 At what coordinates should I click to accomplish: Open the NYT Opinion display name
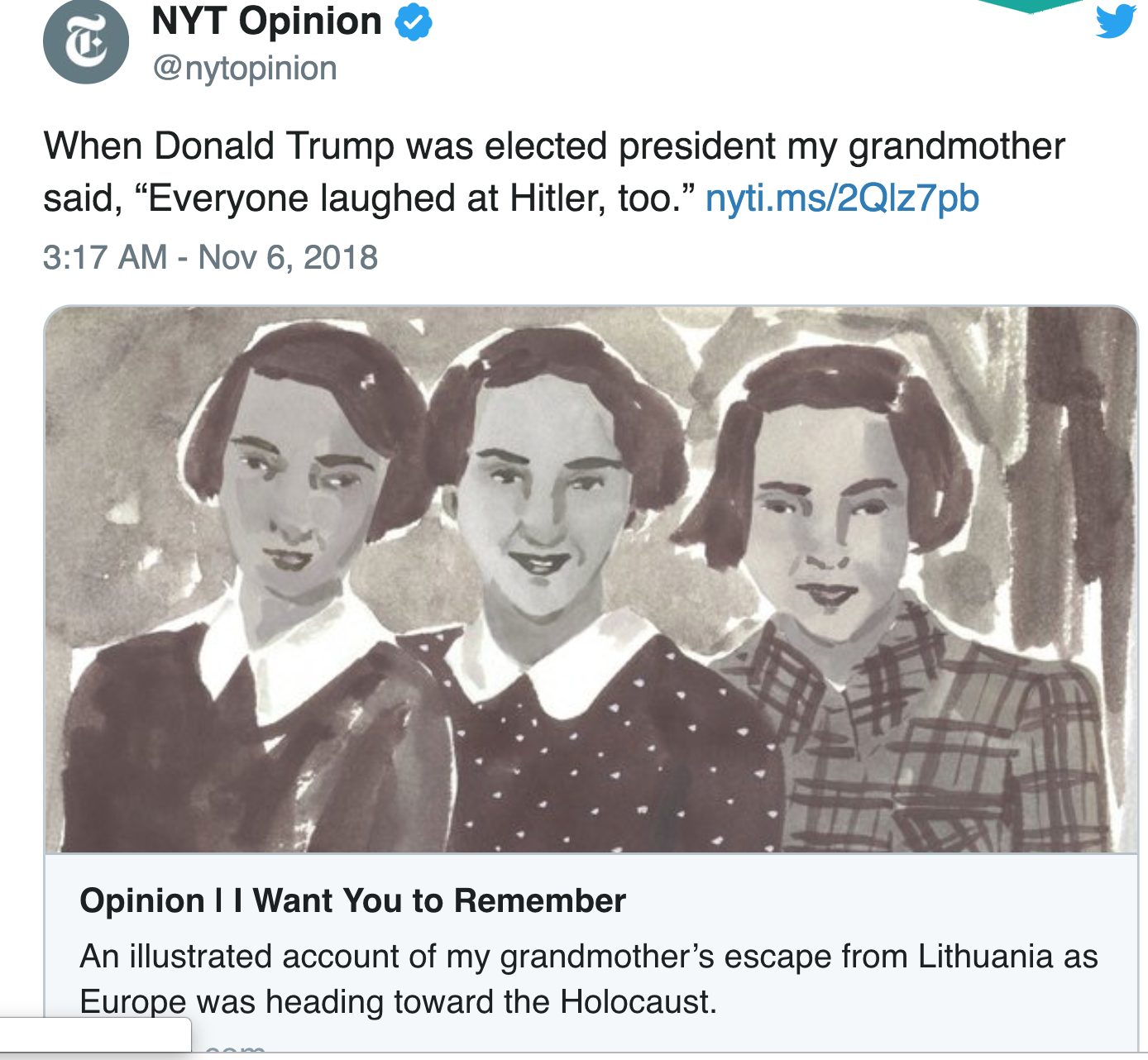point(266,21)
